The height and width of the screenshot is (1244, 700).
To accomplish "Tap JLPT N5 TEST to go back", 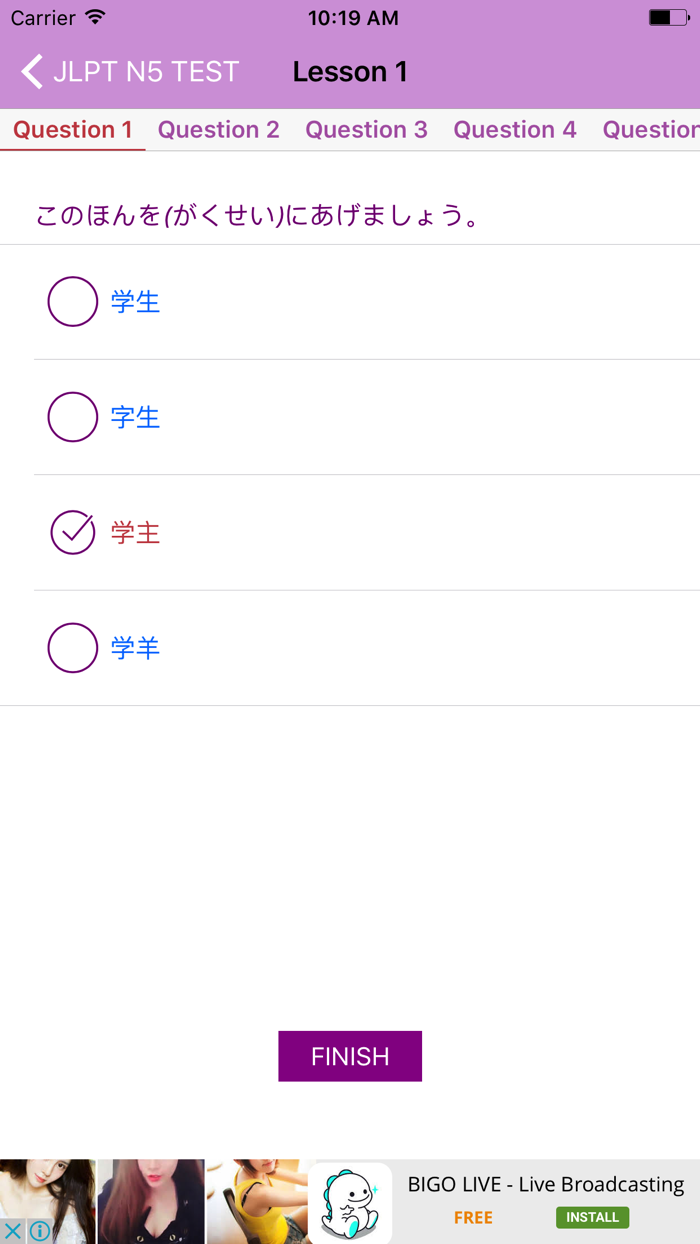I will 147,71.
